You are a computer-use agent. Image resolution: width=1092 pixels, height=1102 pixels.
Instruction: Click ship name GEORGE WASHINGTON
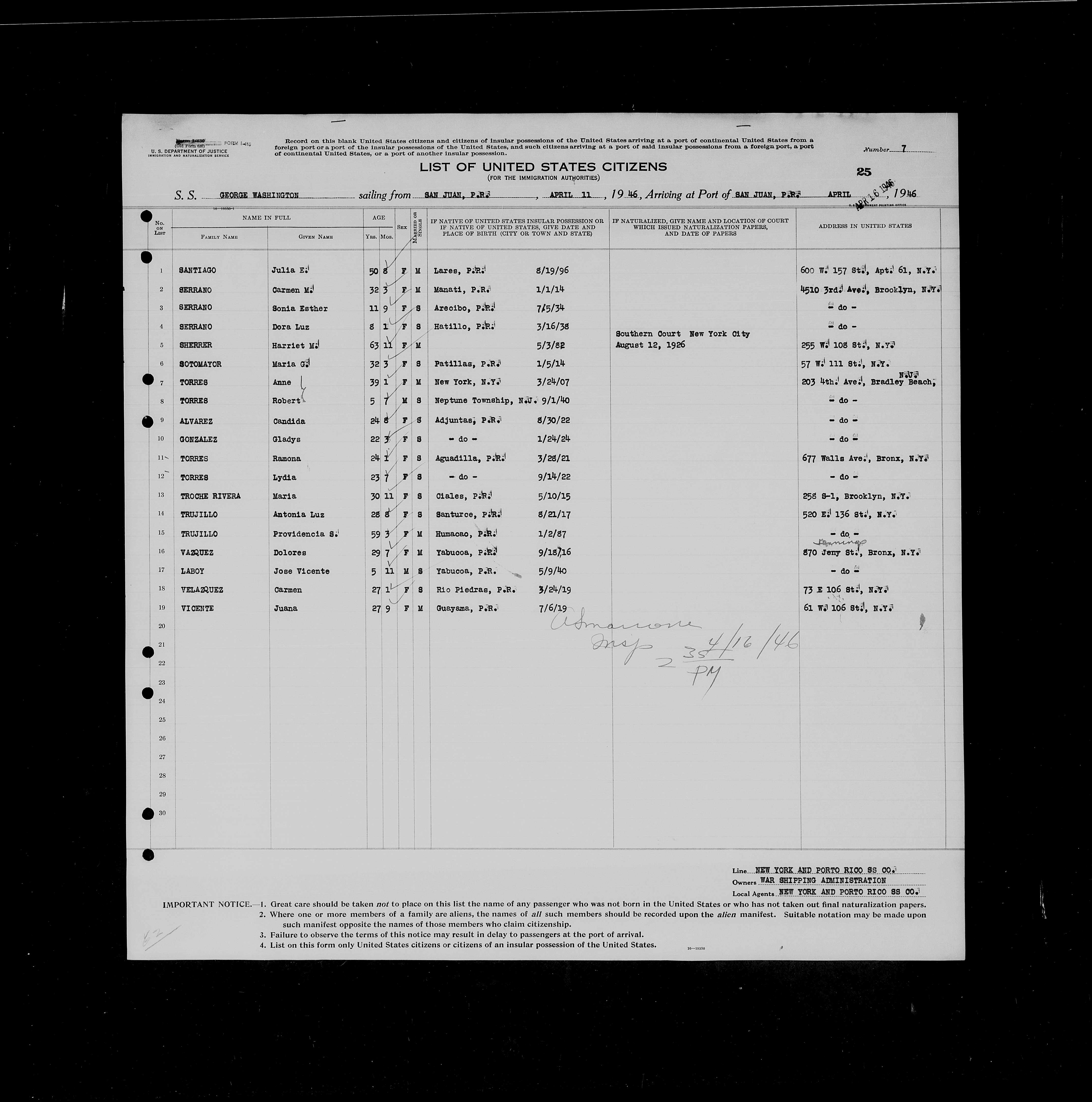click(259, 195)
